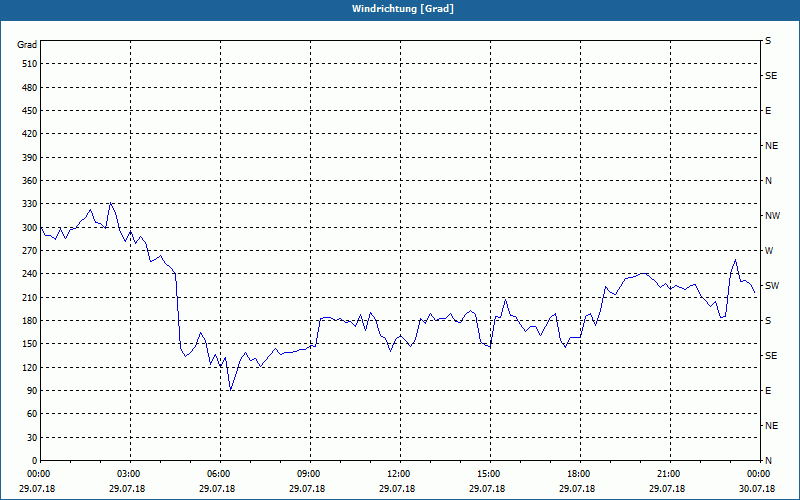Viewport: 800px width, 500px height.
Task: Select the '06:00' time label
Action: pos(217,474)
